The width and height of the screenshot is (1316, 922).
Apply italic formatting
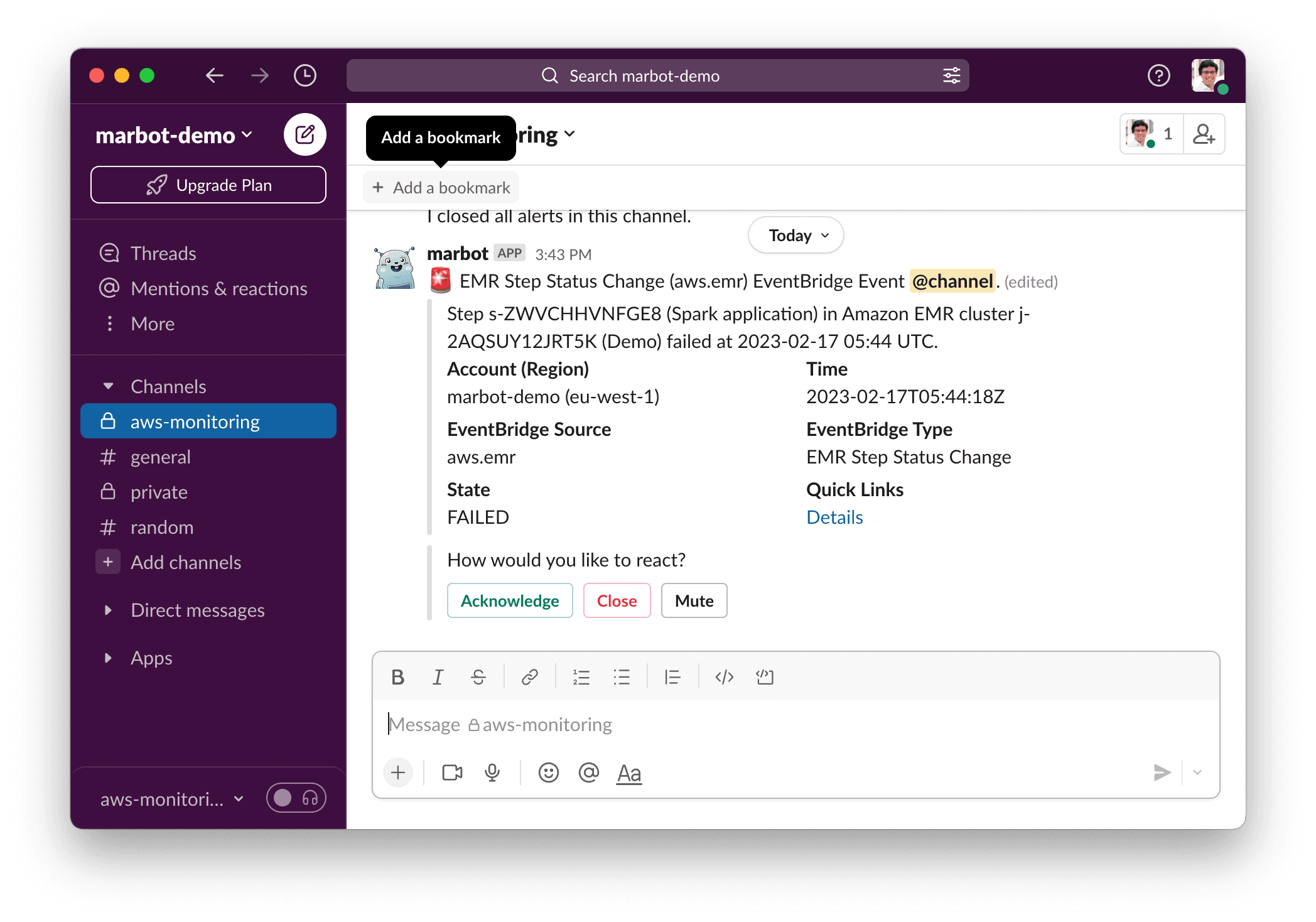tap(438, 677)
